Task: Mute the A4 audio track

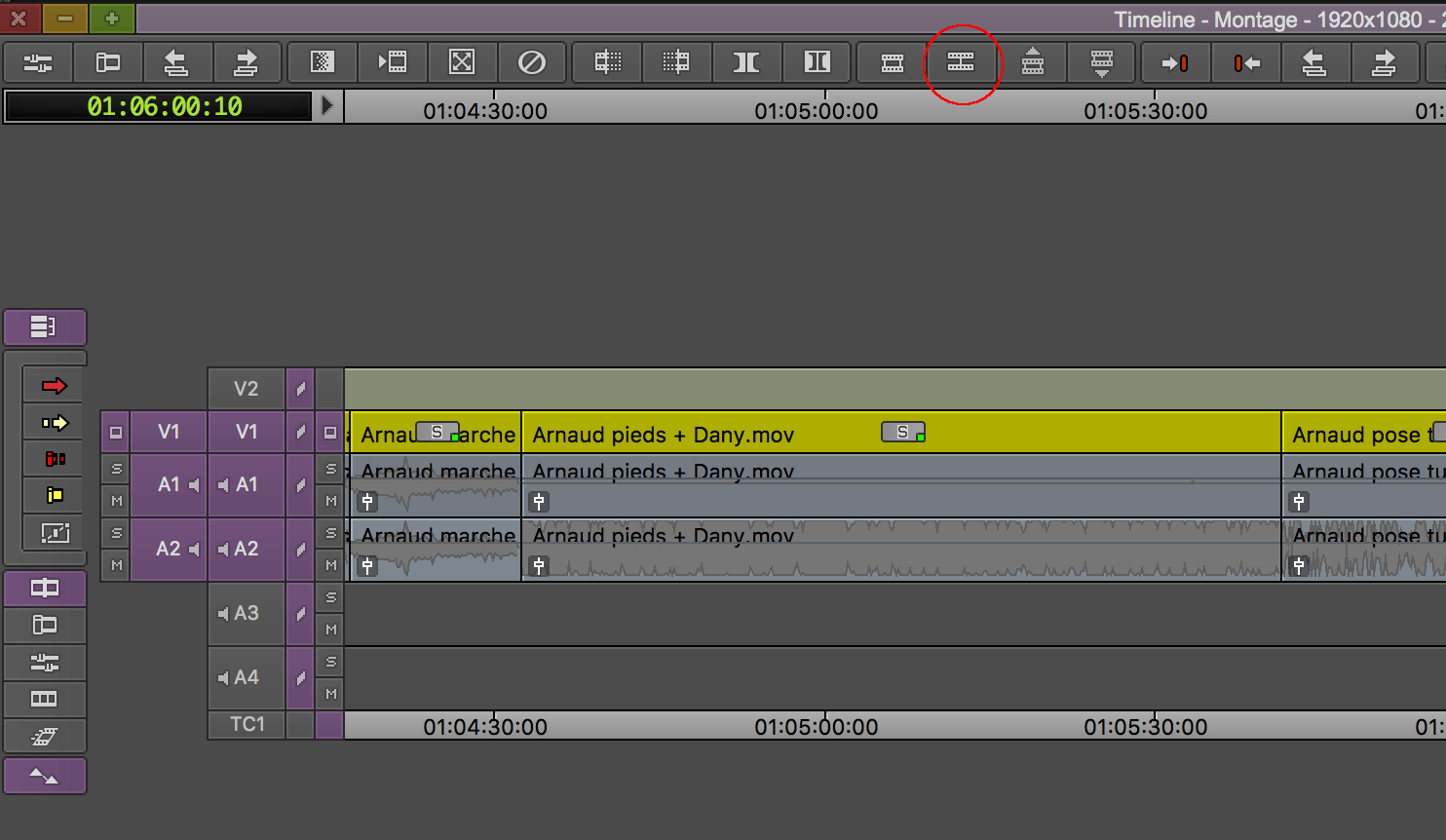Action: [x=330, y=694]
